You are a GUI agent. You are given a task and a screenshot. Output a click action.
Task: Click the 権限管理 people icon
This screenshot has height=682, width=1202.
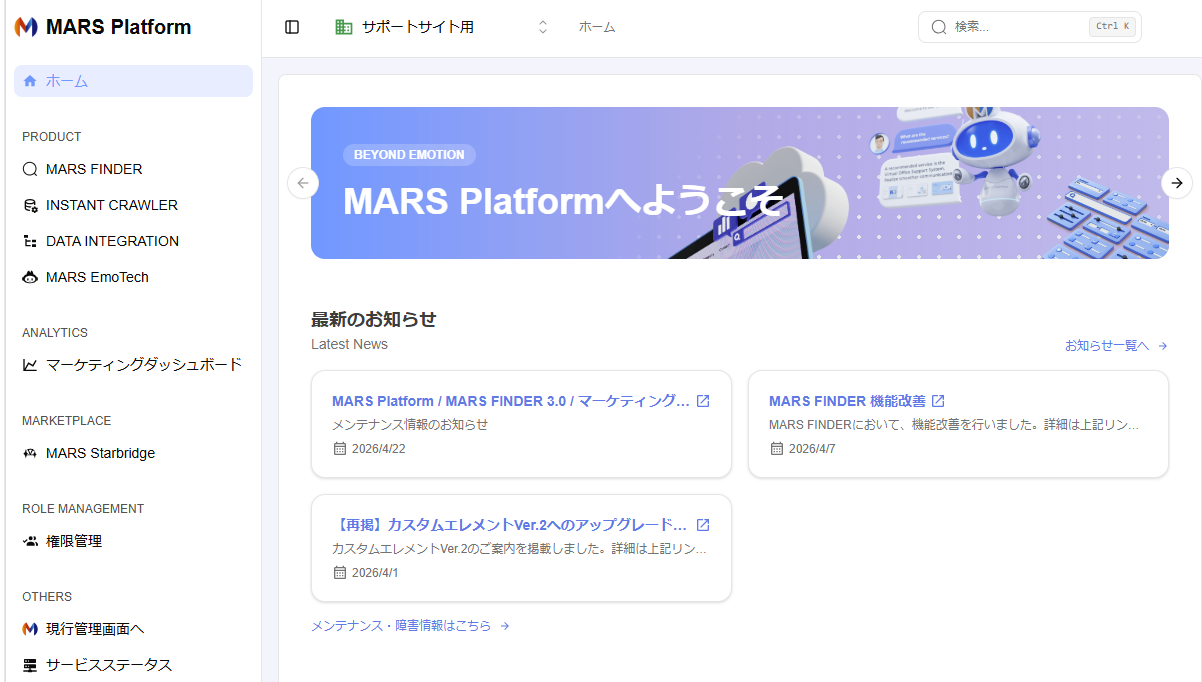tap(30, 541)
